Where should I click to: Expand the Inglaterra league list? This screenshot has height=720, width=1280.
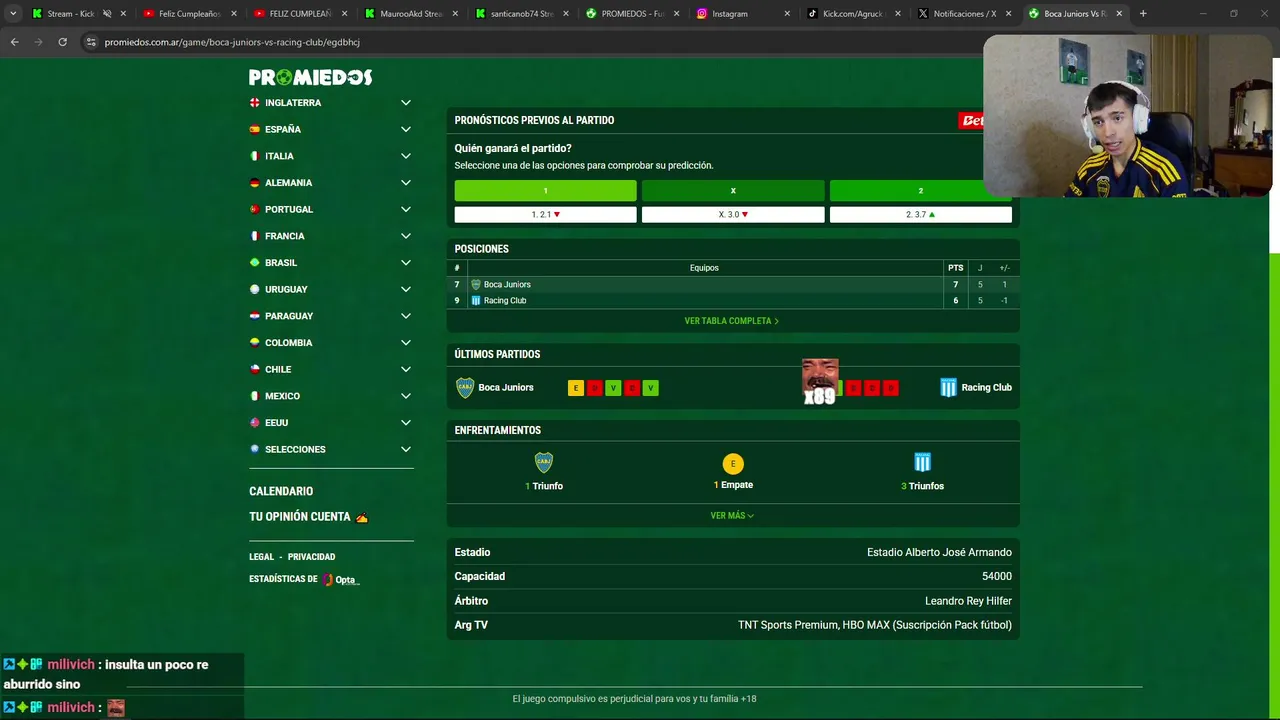pos(406,103)
